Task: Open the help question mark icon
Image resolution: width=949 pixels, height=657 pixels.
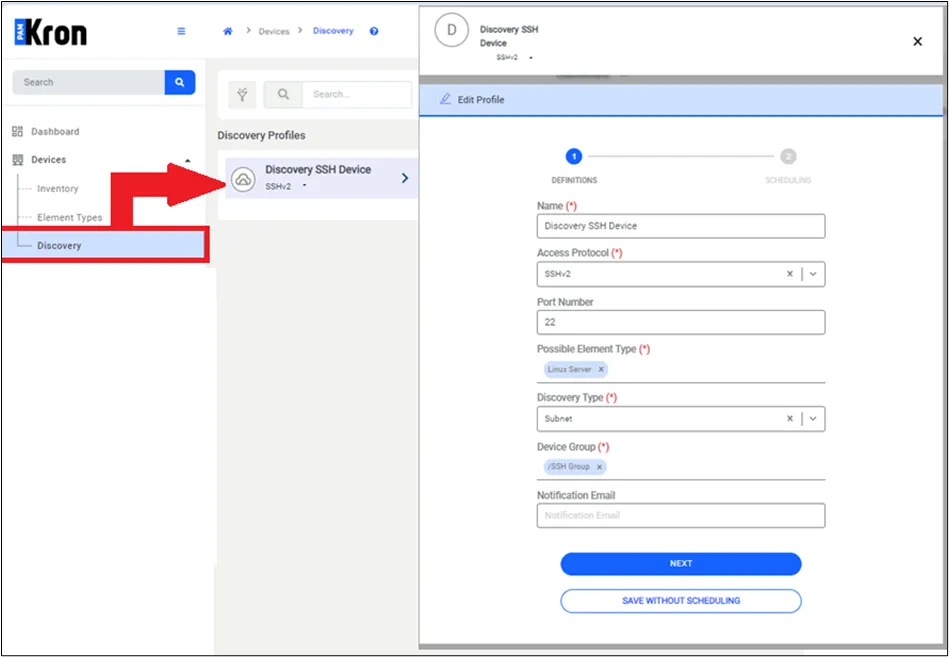Action: 374,31
